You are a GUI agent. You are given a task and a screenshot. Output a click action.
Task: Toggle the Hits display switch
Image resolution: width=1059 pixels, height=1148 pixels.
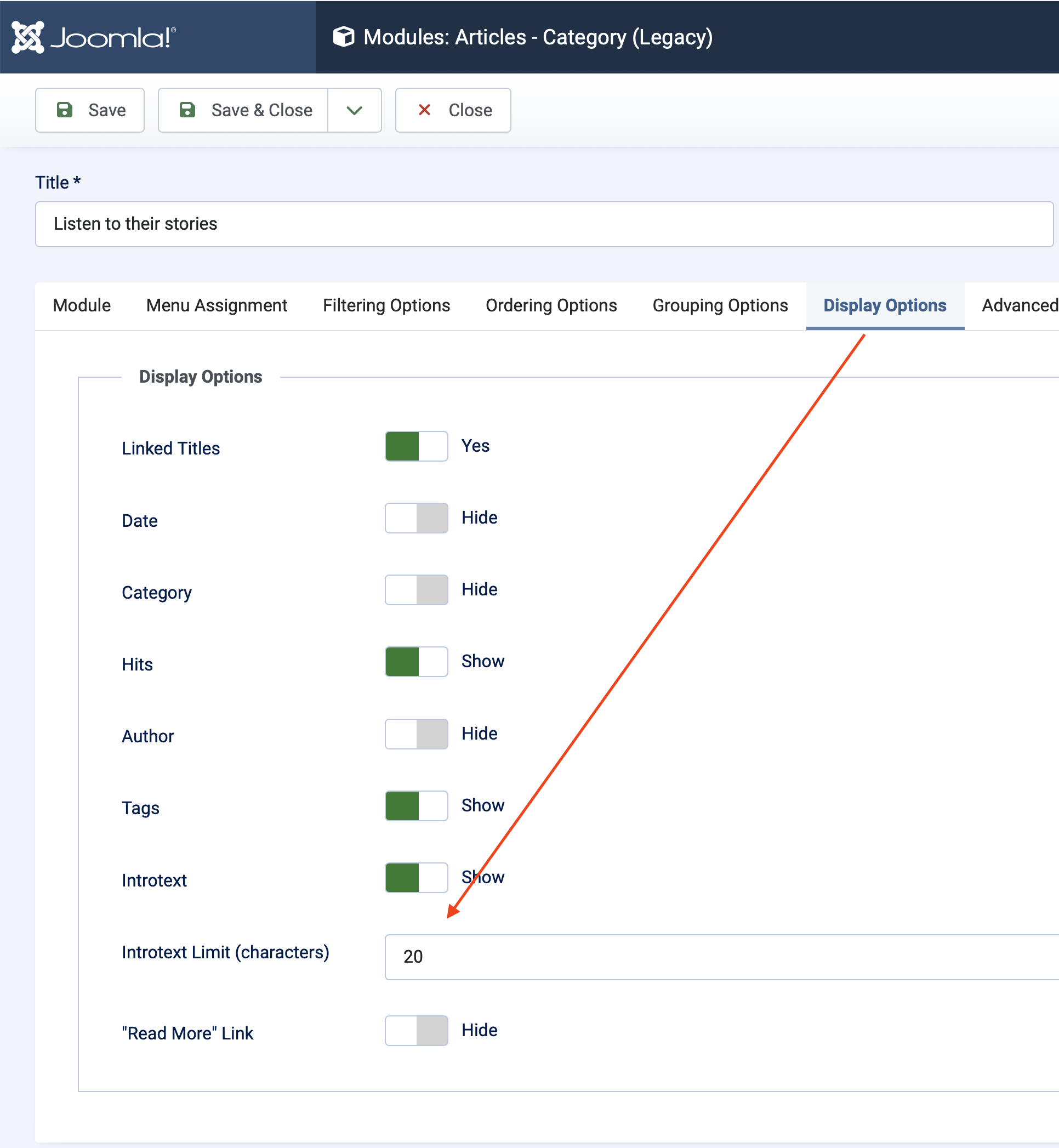pyautogui.click(x=416, y=661)
